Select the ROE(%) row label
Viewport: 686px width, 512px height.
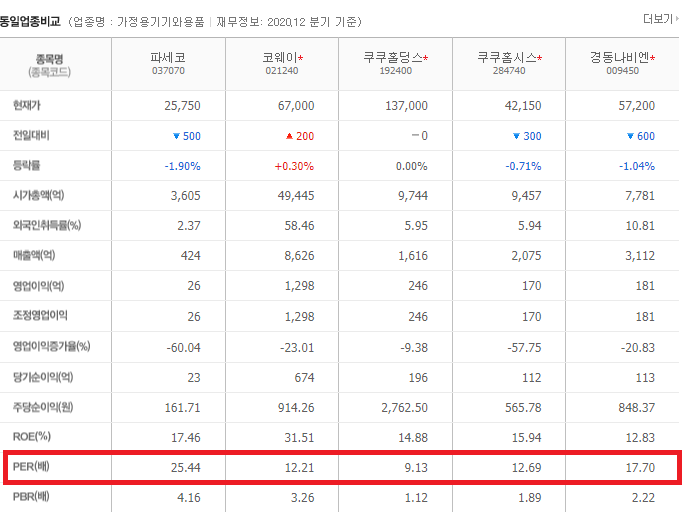click(x=32, y=437)
